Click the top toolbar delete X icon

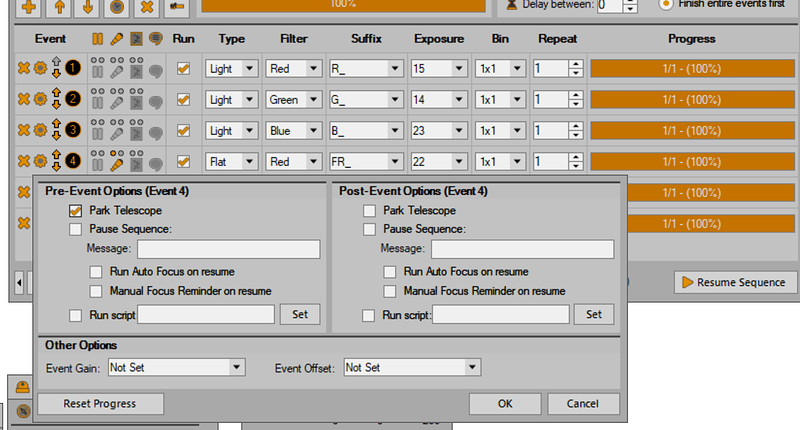(147, 7)
